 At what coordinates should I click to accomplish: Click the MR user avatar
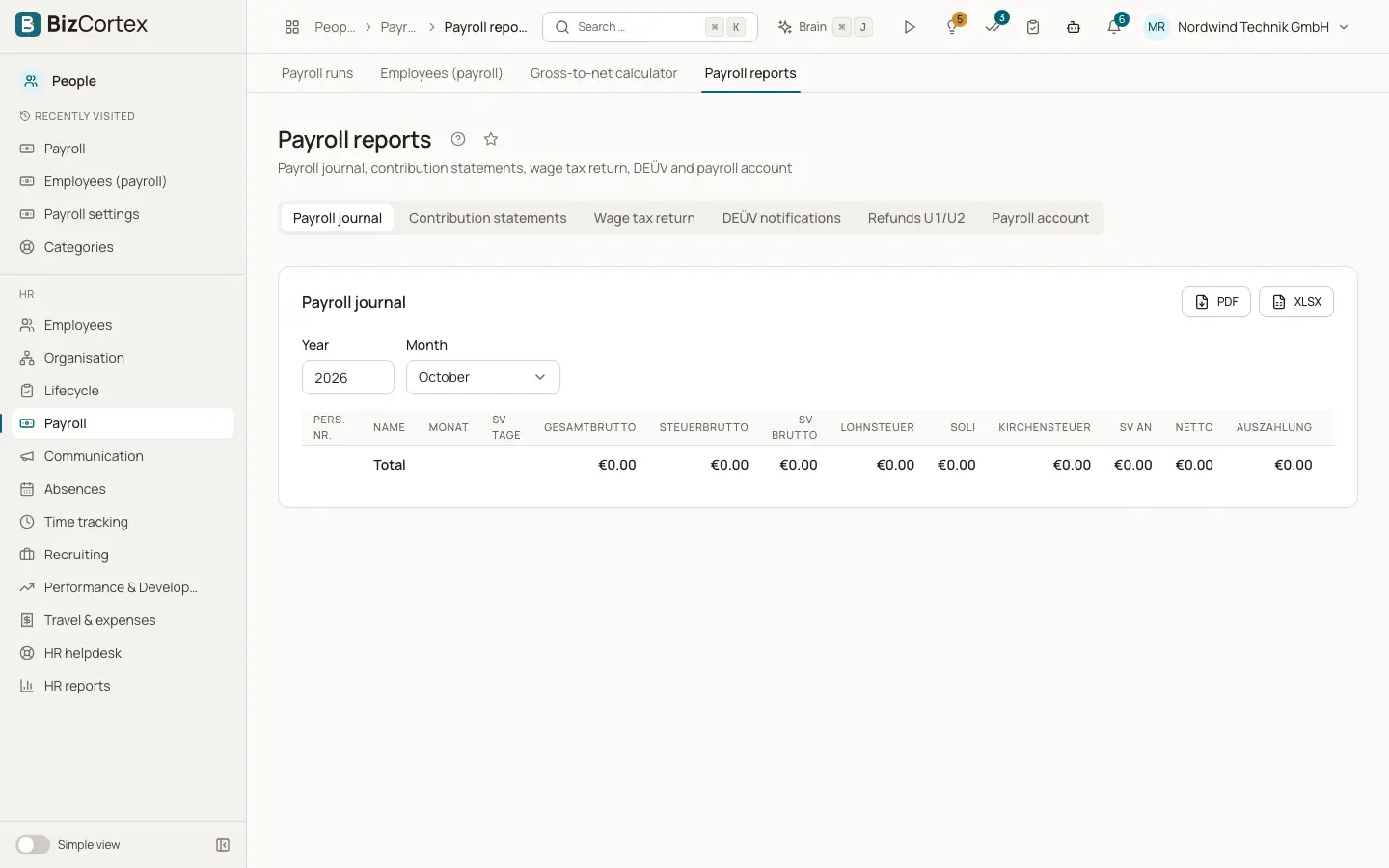tap(1156, 27)
